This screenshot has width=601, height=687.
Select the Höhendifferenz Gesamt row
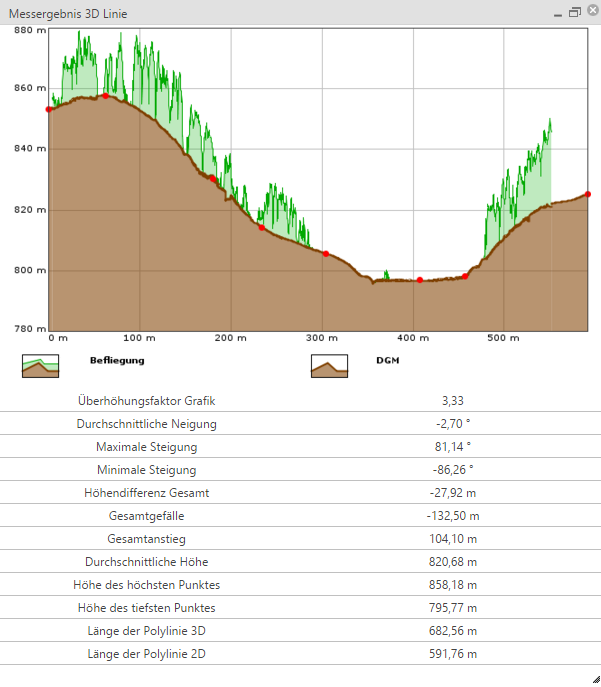pyautogui.click(x=300, y=493)
